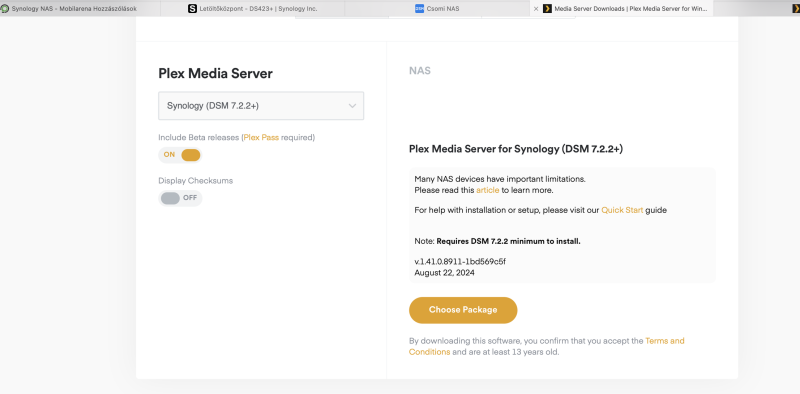
Task: Click the DSM favicon on Csomi NAS tab
Action: pos(419,9)
